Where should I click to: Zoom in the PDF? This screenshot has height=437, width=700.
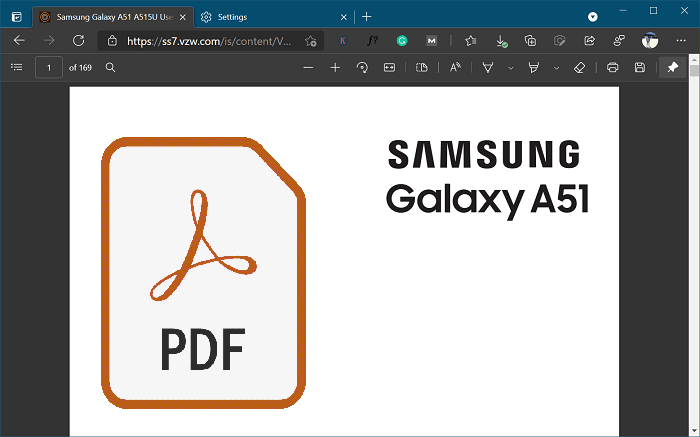pos(335,68)
